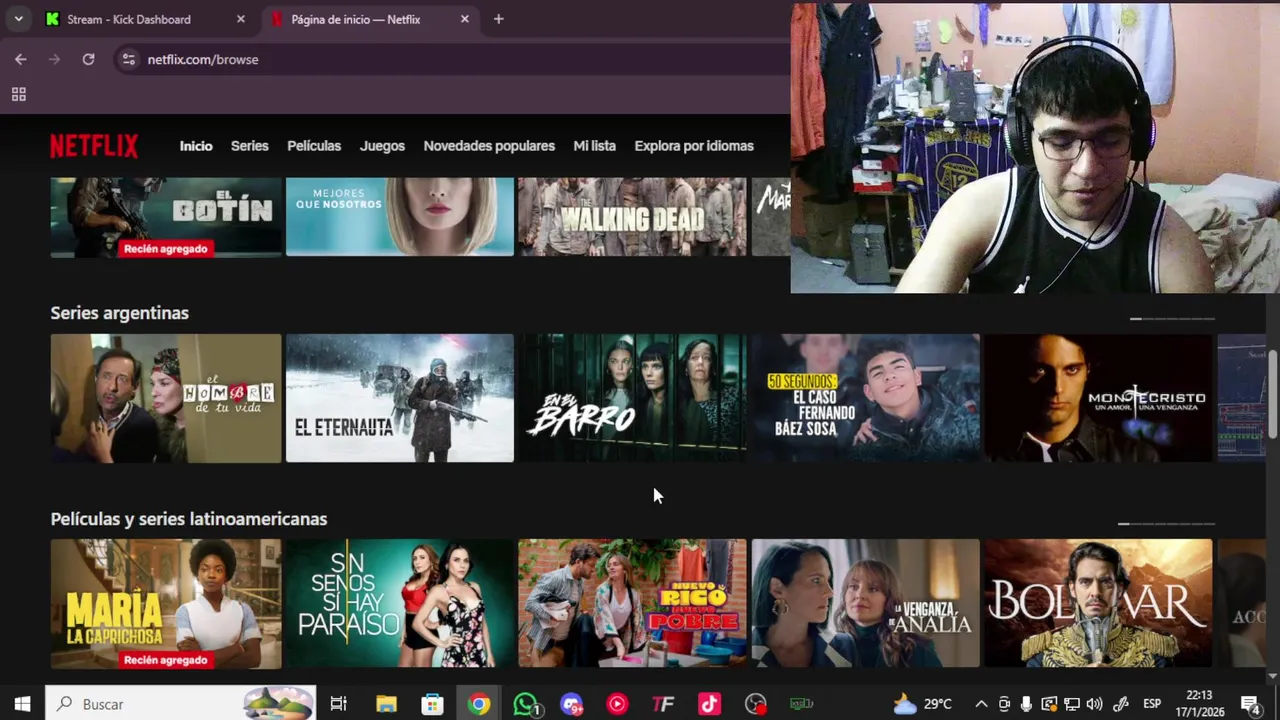Open Discord from the taskbar
This screenshot has width=1280, height=720.
pyautogui.click(x=571, y=704)
